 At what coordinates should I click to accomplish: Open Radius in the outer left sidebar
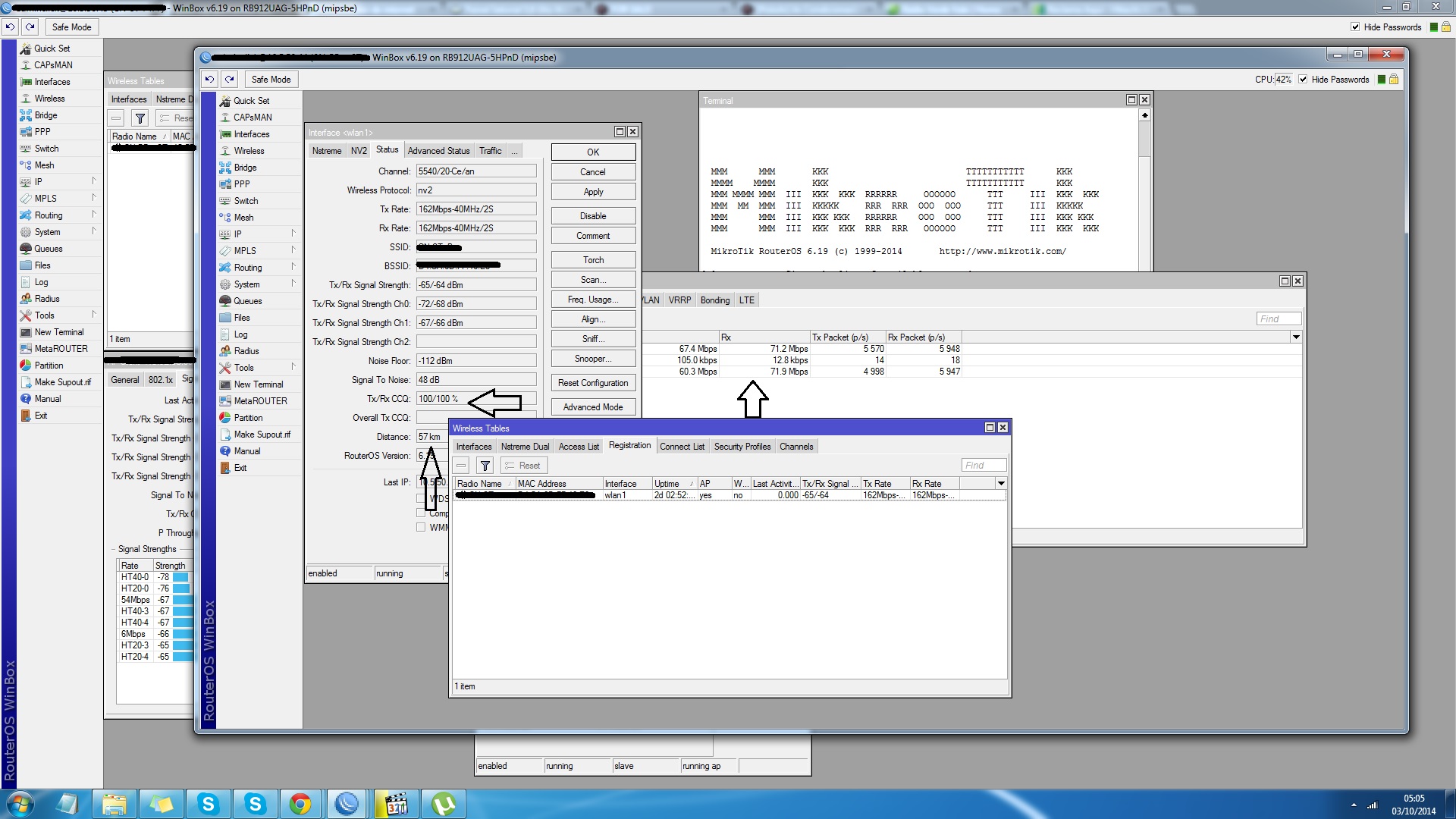pyautogui.click(x=46, y=299)
